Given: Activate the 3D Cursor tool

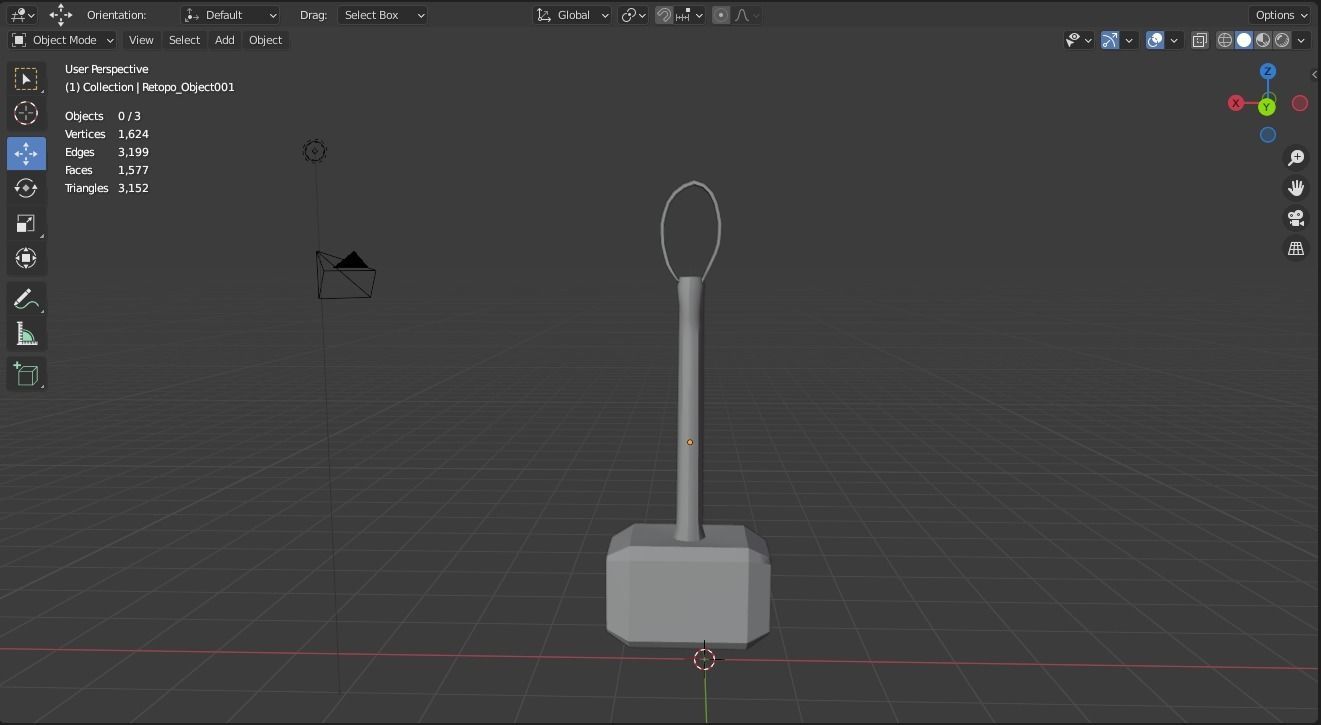Looking at the screenshot, I should point(26,113).
